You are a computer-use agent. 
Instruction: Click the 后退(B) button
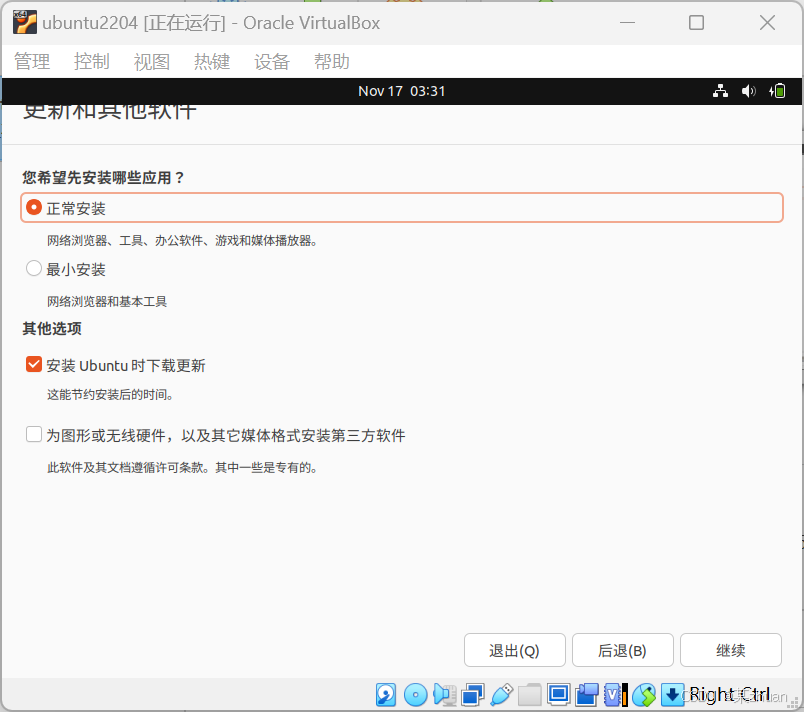coord(622,650)
